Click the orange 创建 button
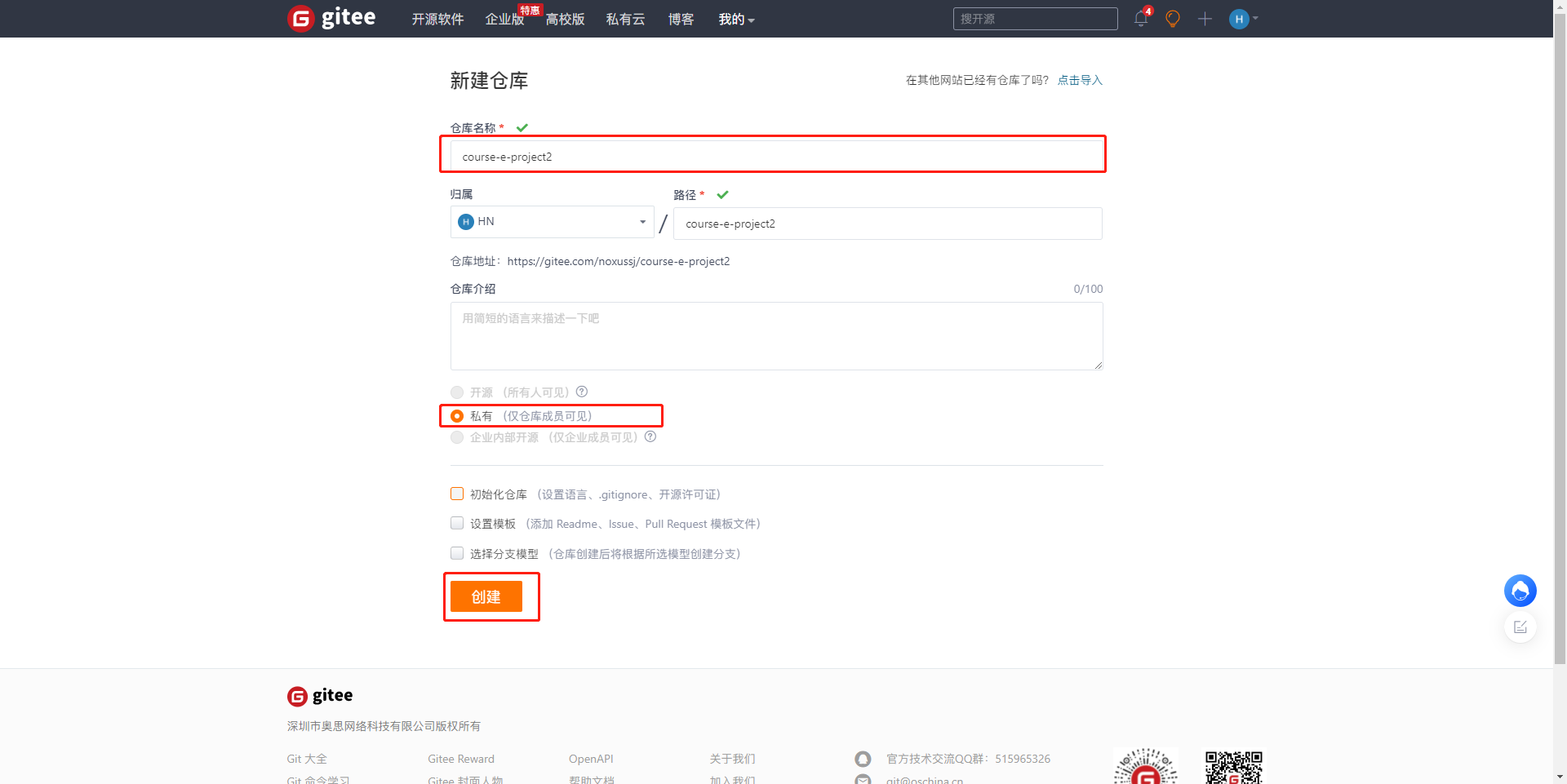The width and height of the screenshot is (1567, 784). tap(486, 596)
